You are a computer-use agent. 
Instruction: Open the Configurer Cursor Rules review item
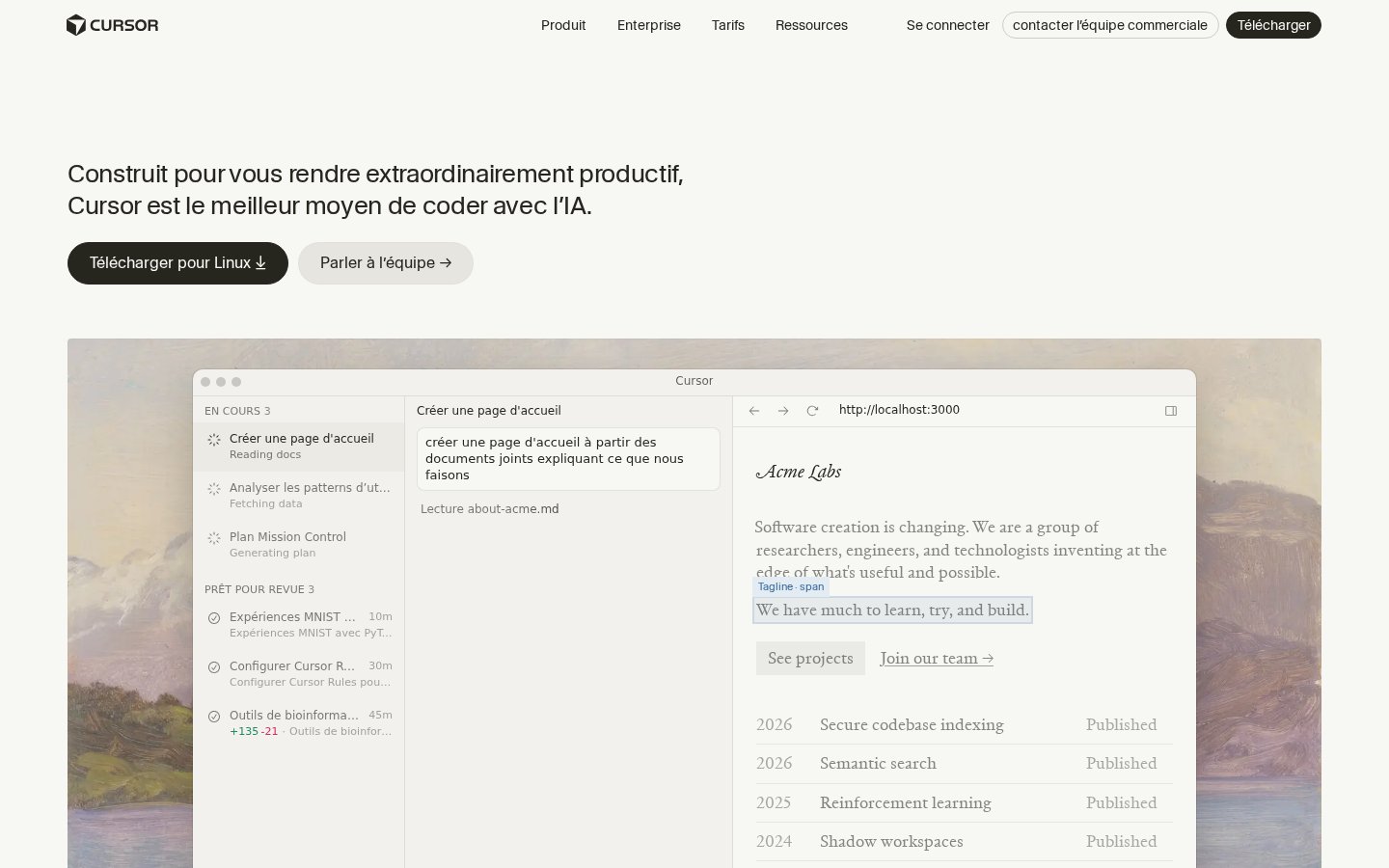pyautogui.click(x=299, y=674)
